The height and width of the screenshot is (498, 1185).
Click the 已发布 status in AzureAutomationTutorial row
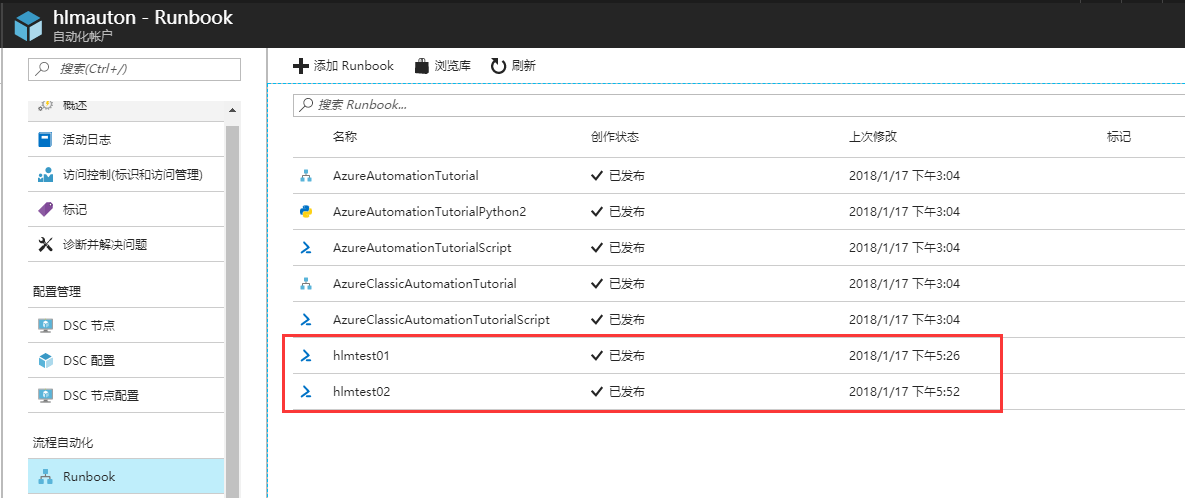click(617, 176)
